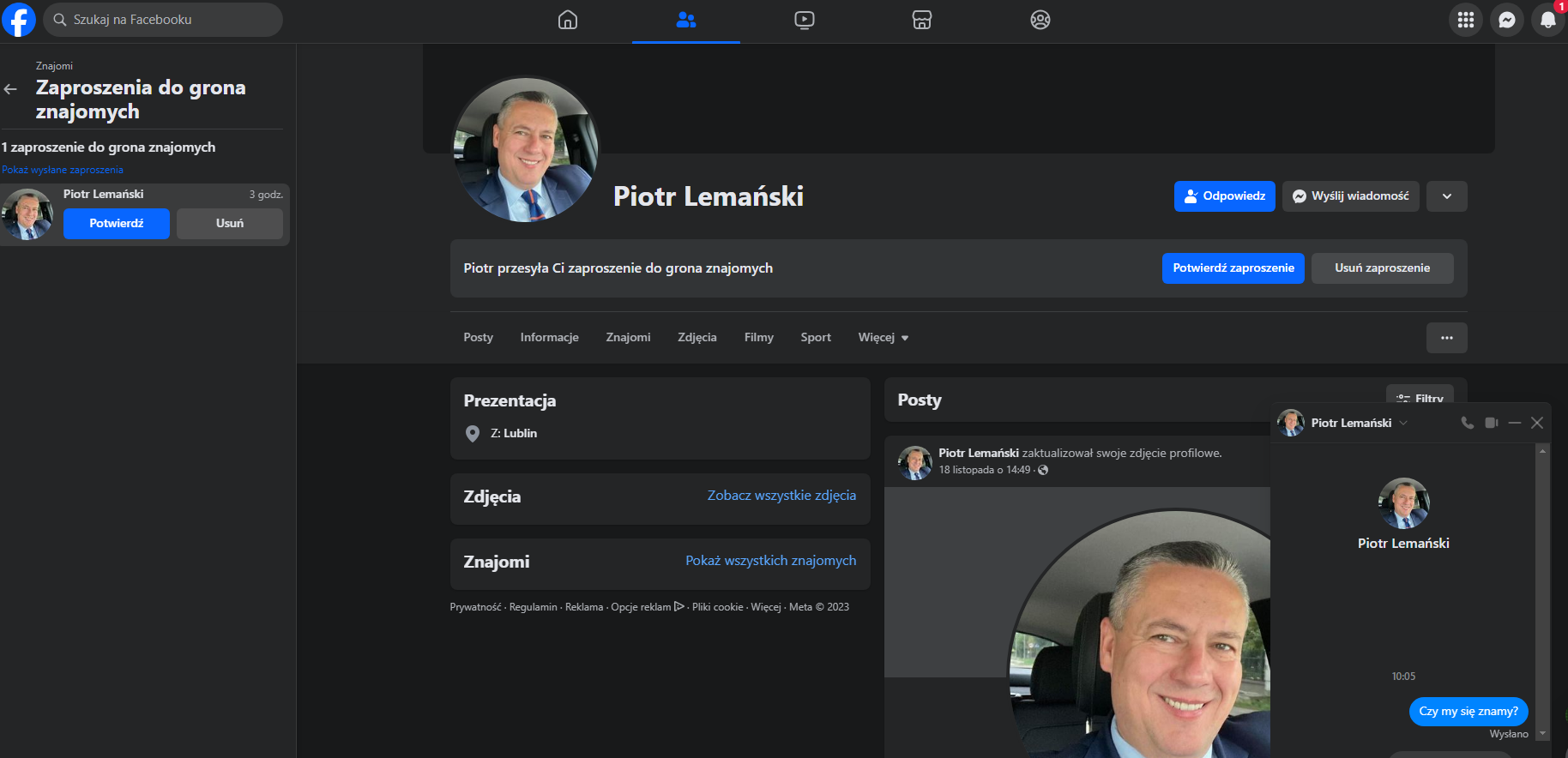Click Zobacz wszystkie zdjęcia link
The height and width of the screenshot is (758, 1568).
pyautogui.click(x=781, y=496)
